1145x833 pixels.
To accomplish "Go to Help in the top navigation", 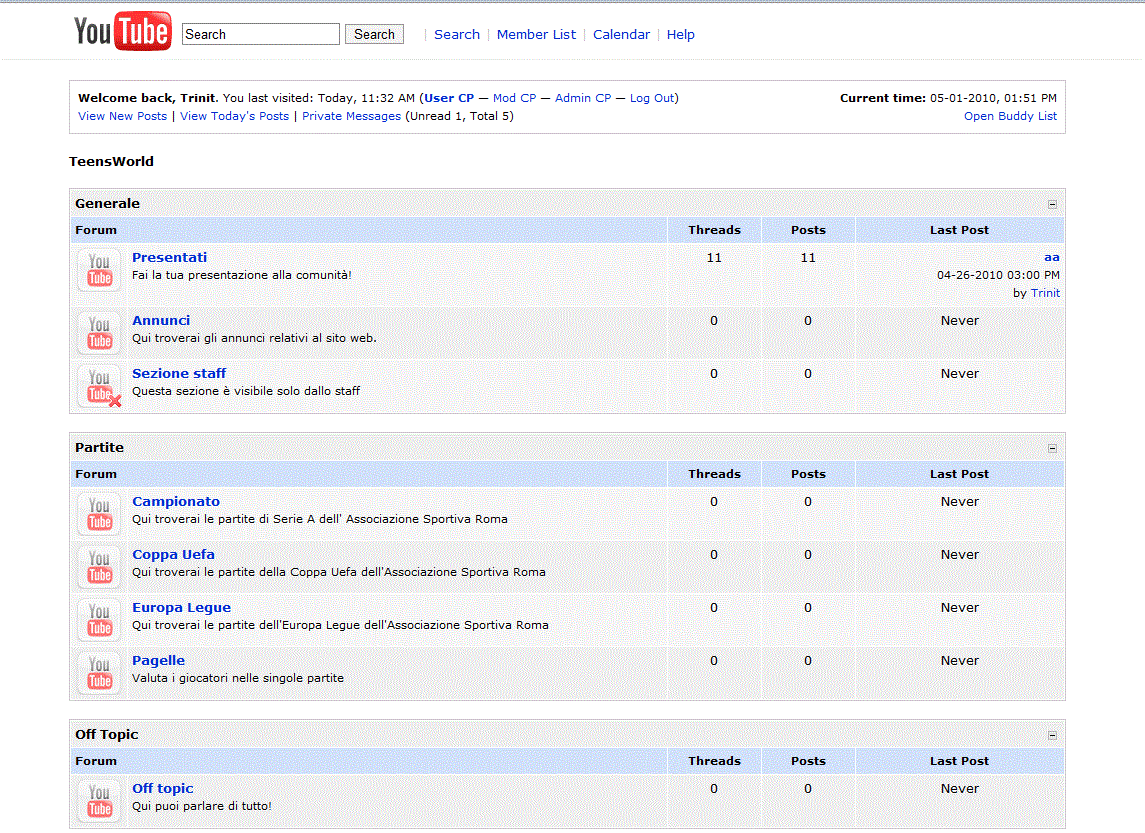I will (680, 34).
